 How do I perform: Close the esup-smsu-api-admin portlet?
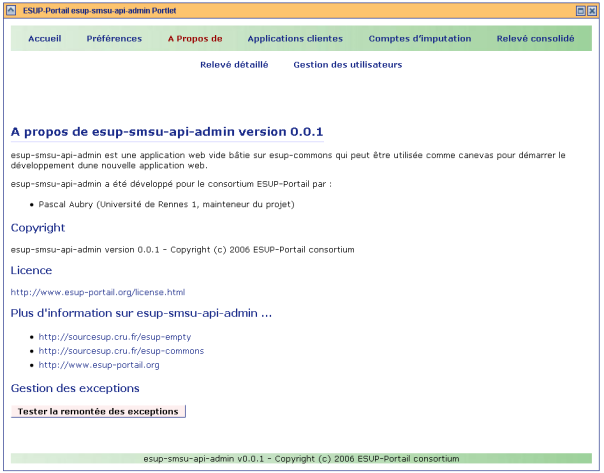click(x=592, y=11)
